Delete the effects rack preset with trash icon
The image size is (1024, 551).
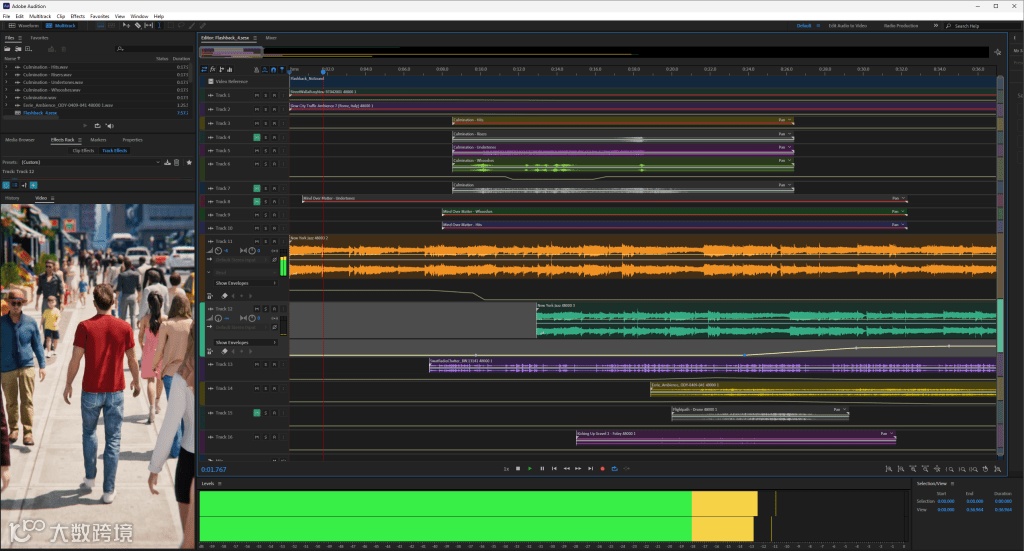coord(177,162)
